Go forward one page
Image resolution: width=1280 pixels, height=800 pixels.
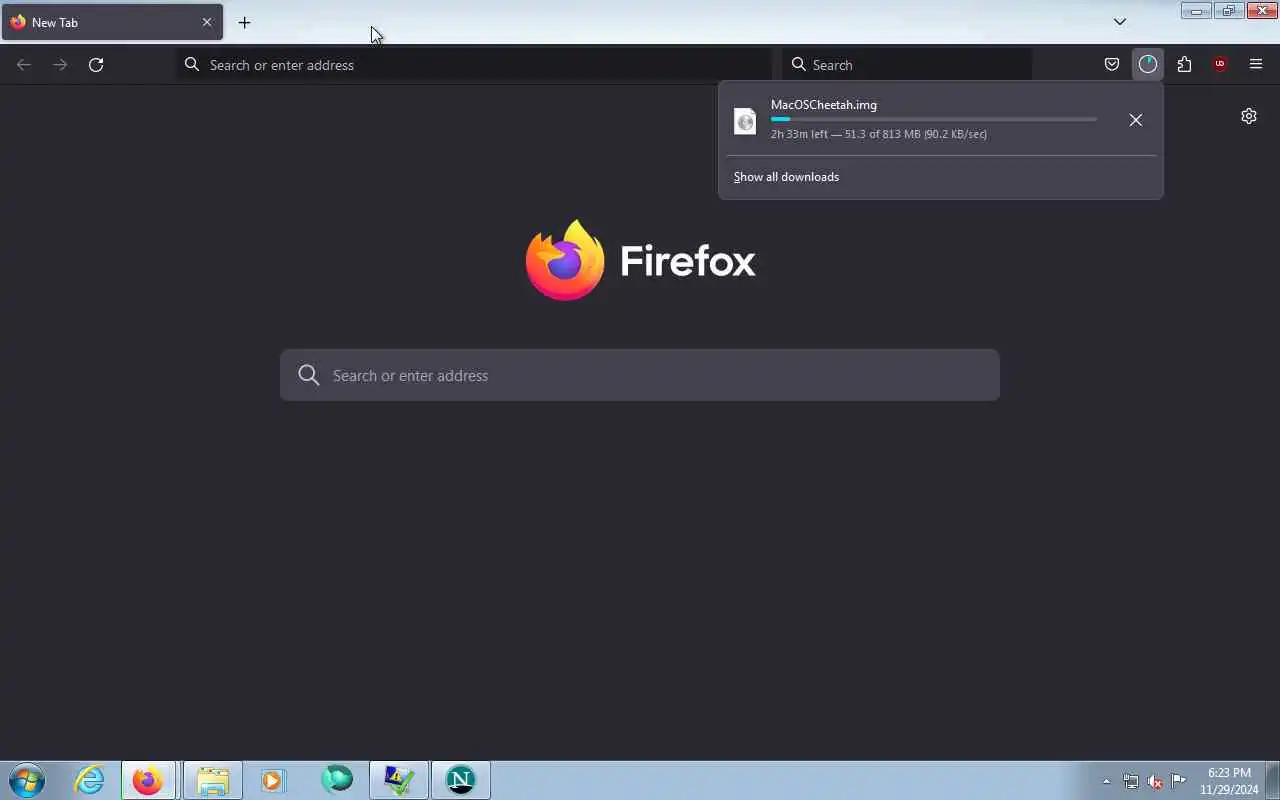(60, 65)
